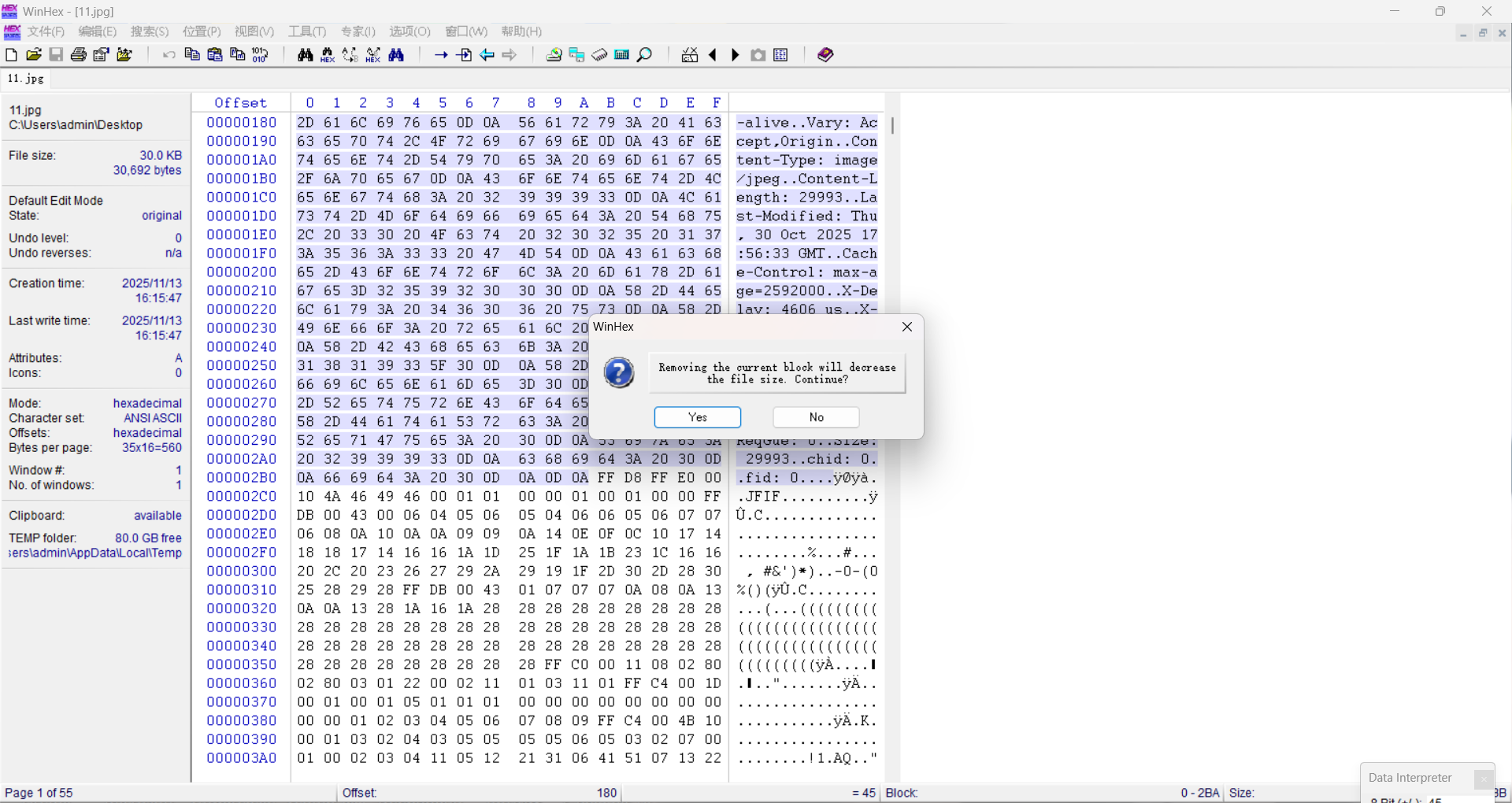Click the camera snapshot toolbar icon
1512x803 pixels.
758,54
